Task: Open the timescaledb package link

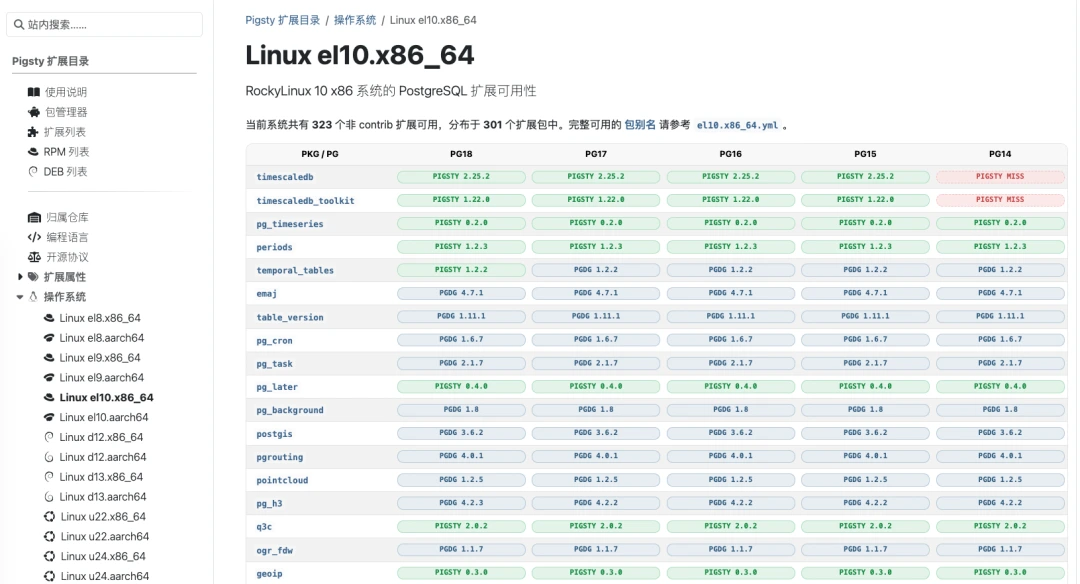Action: tap(285, 177)
